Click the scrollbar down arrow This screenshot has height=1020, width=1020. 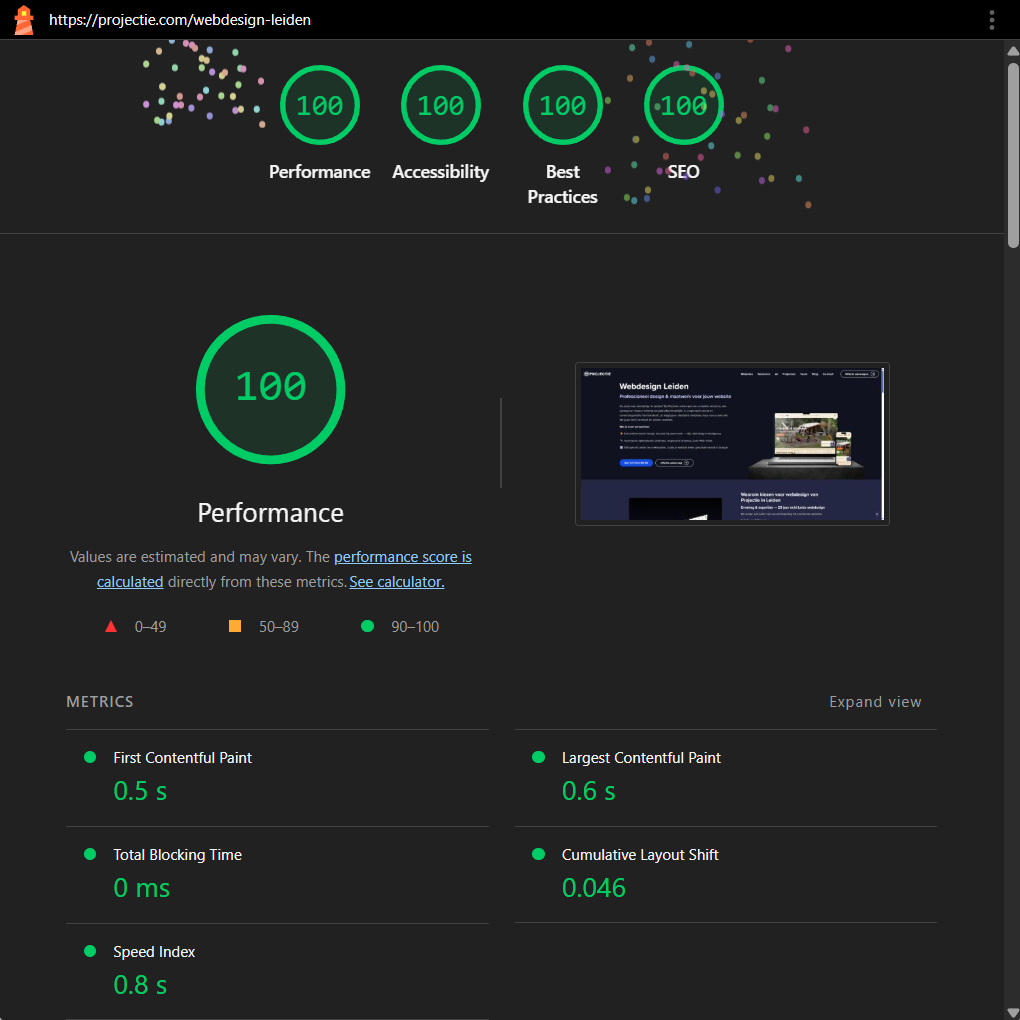point(1012,1011)
